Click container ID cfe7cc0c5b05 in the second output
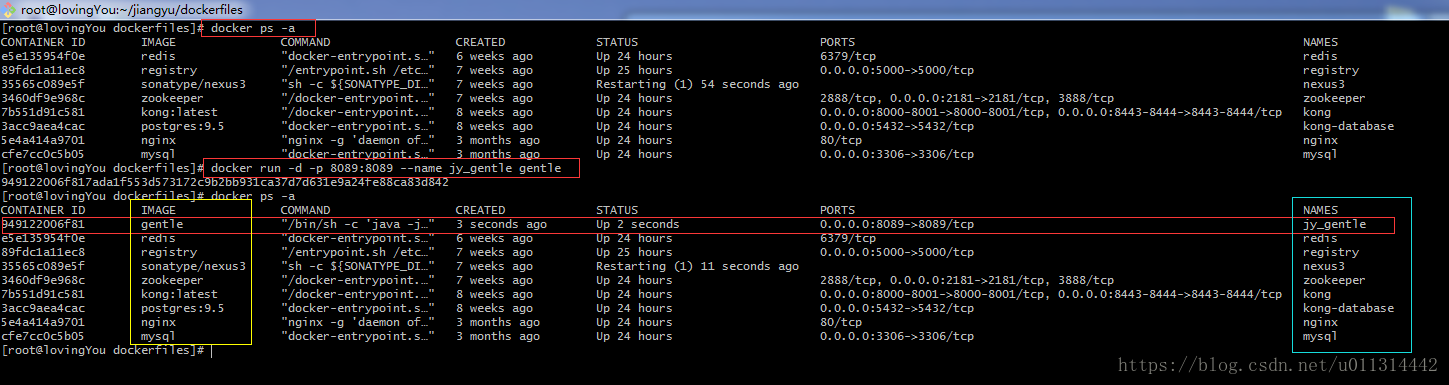The height and width of the screenshot is (385, 1449). tap(43, 336)
